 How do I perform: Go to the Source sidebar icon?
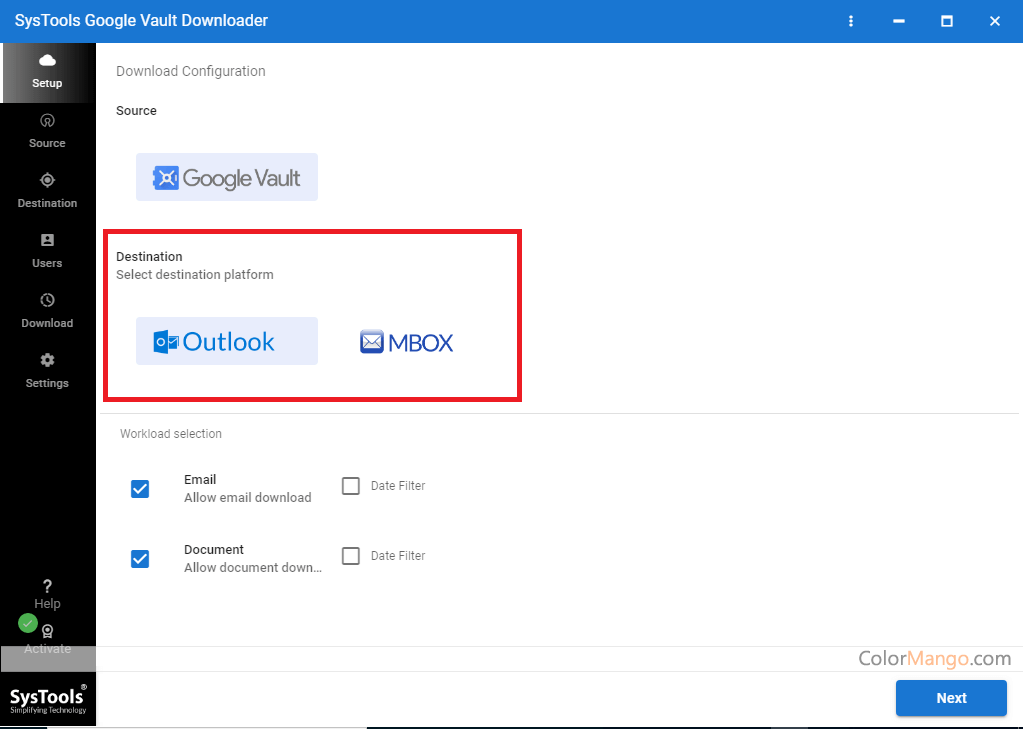(47, 121)
